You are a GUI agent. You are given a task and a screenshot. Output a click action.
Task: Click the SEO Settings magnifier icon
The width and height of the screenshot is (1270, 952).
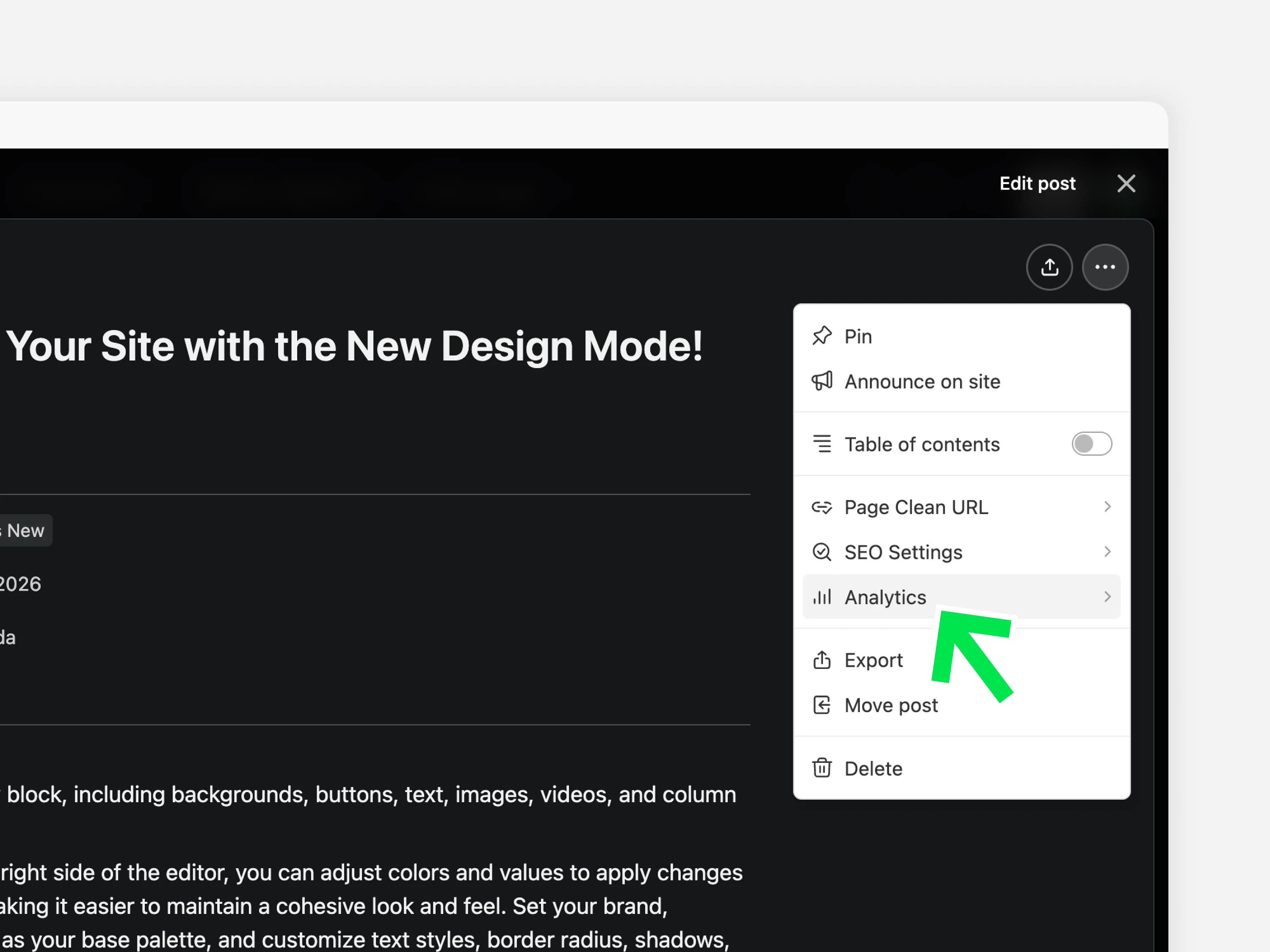822,552
